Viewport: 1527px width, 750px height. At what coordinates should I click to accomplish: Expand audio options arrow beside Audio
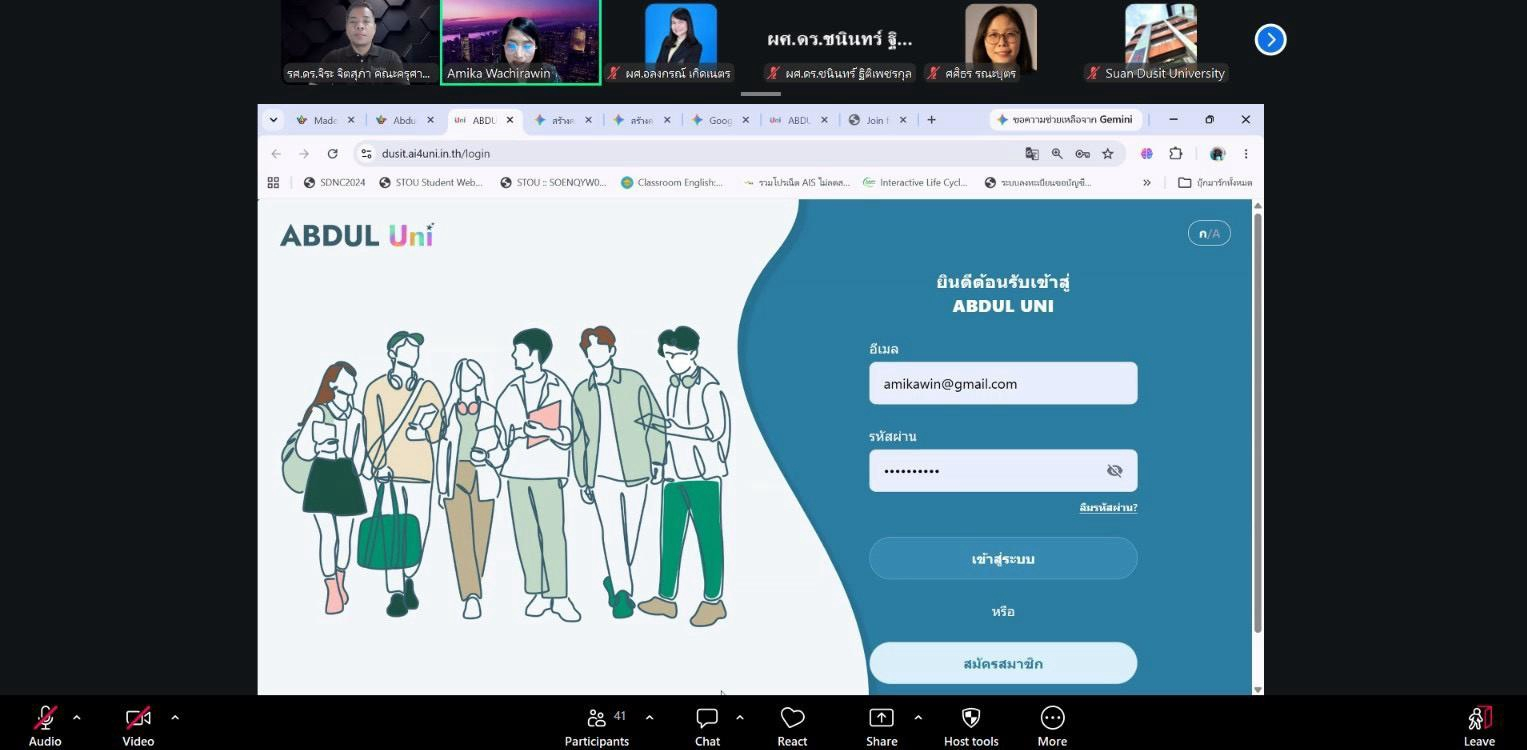77,717
